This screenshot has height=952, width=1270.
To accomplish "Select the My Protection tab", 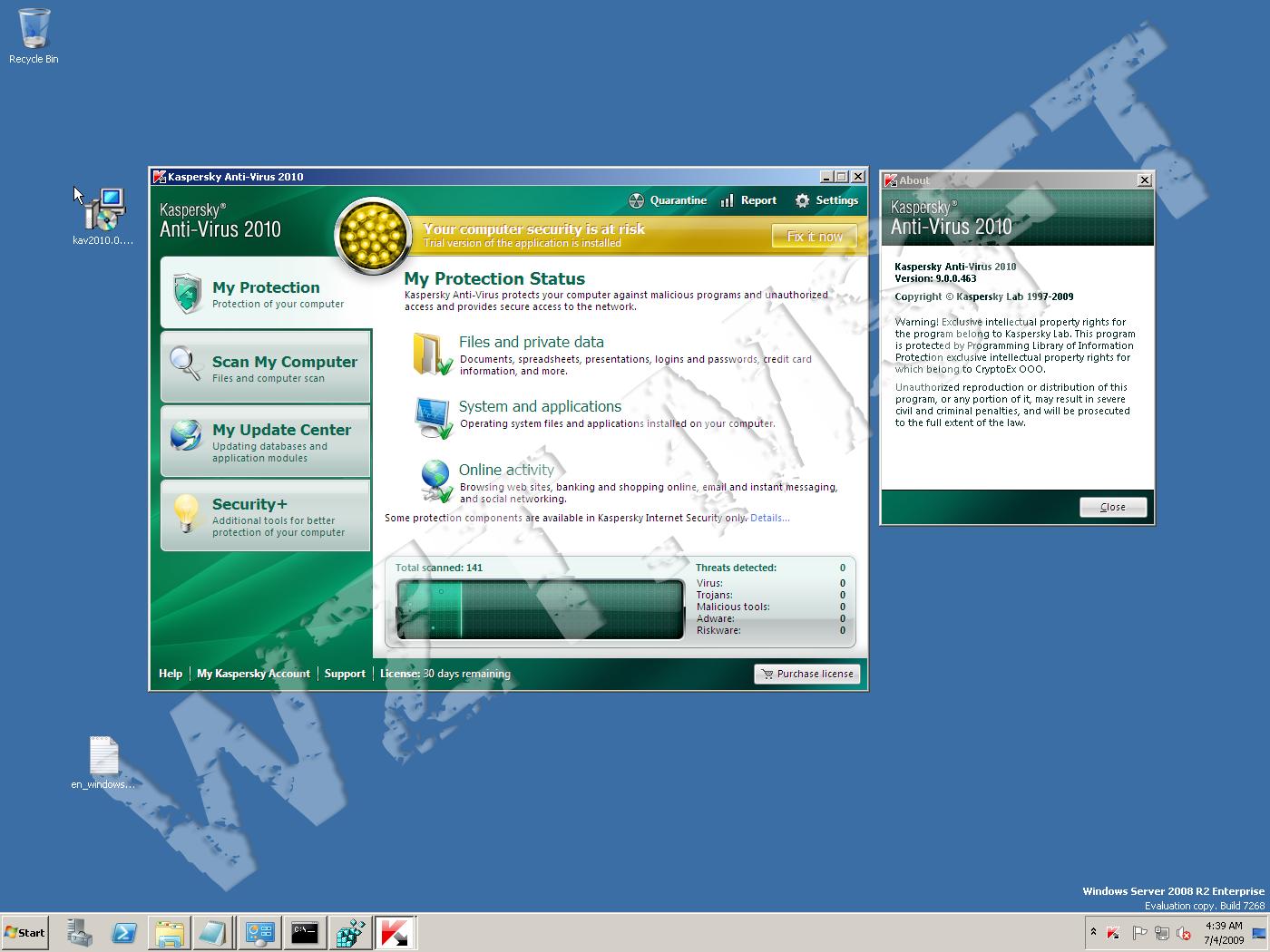I will coord(266,293).
